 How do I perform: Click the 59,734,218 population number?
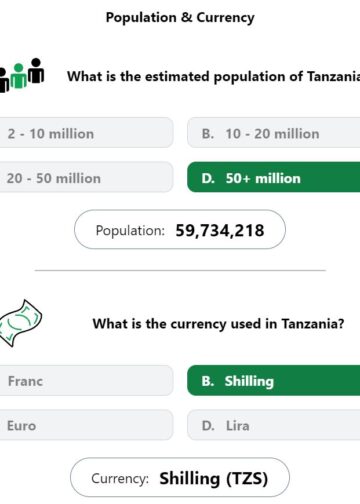pos(220,230)
